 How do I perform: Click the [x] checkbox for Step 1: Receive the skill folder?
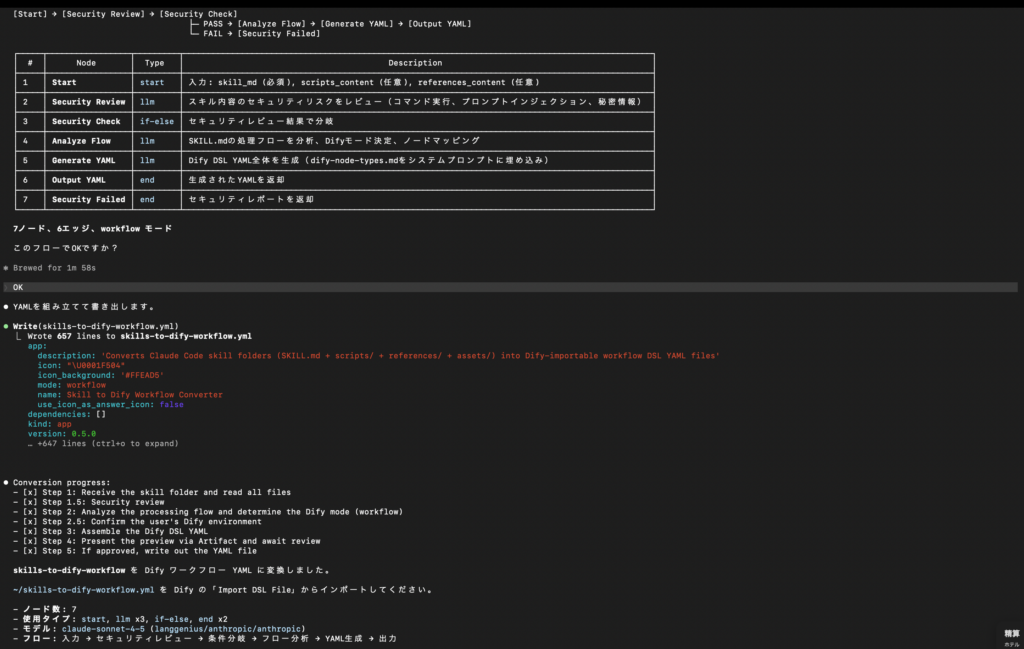click(30, 492)
